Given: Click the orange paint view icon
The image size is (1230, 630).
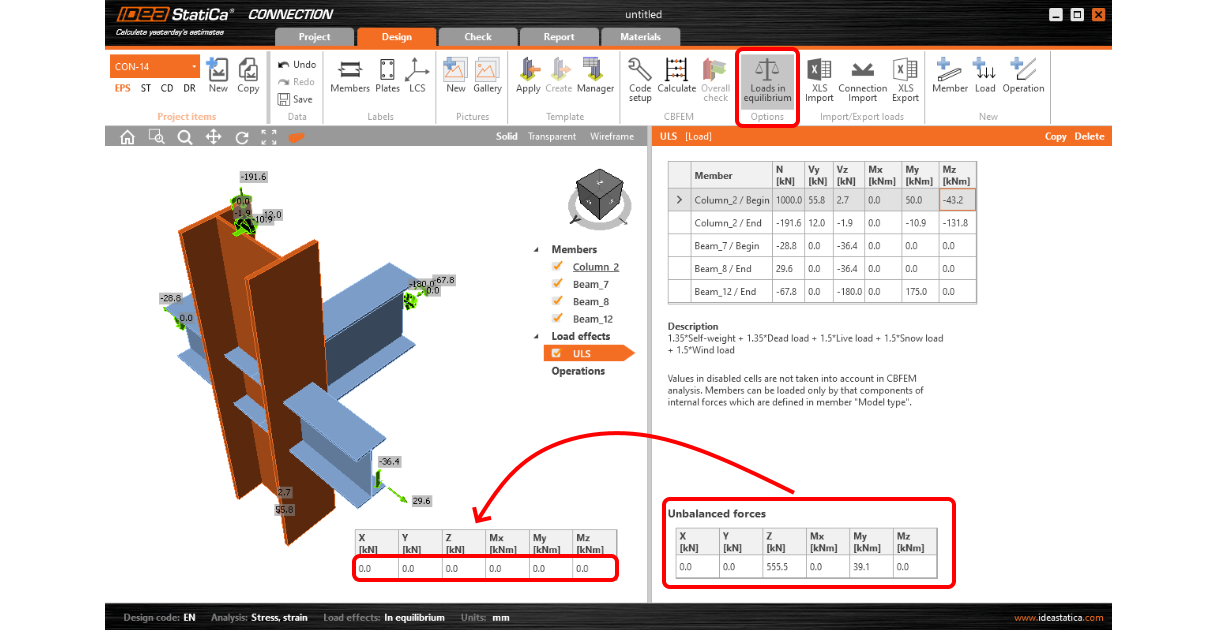Looking at the screenshot, I should (x=296, y=137).
